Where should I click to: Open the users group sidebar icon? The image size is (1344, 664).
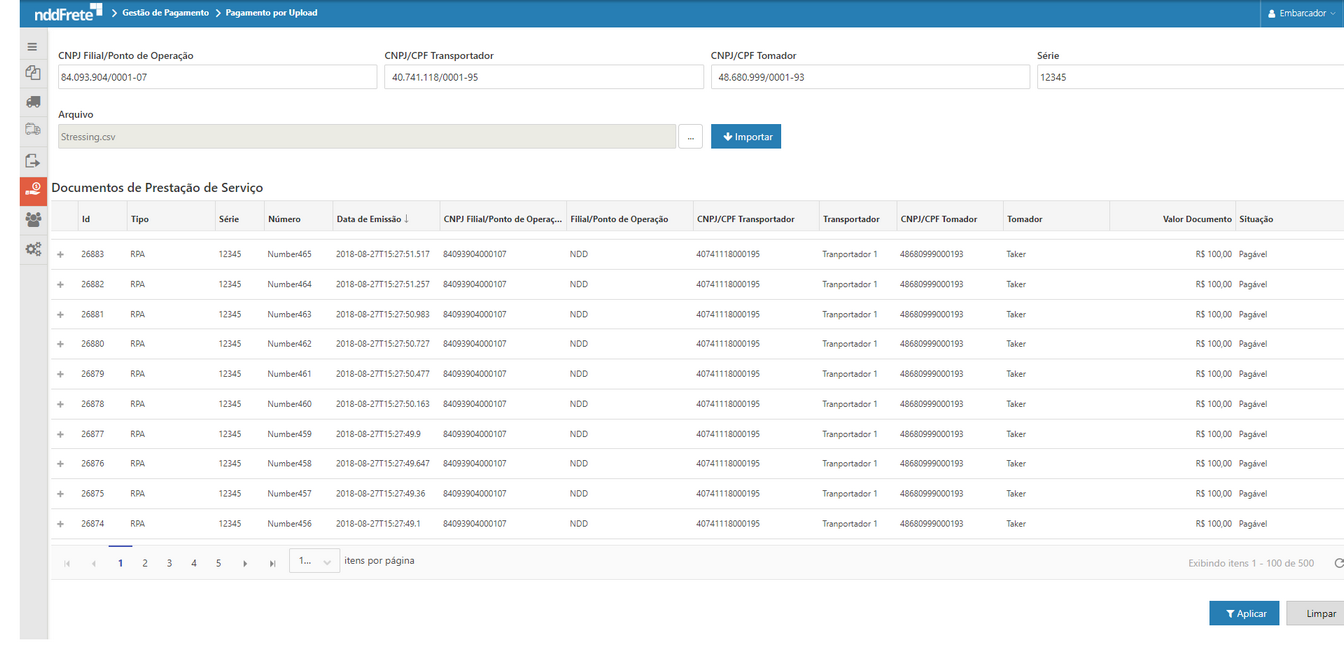[33, 220]
